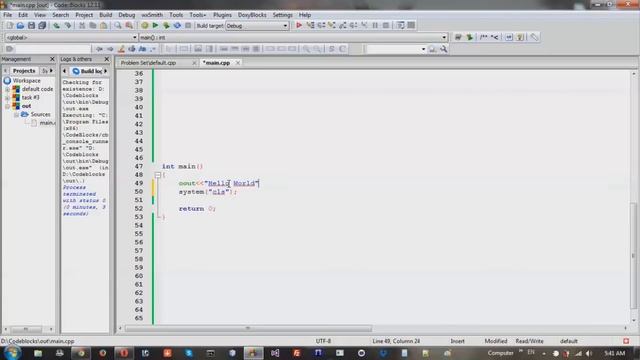Click the Next line debug icon
The width and height of the screenshot is (640, 360).
[321, 26]
